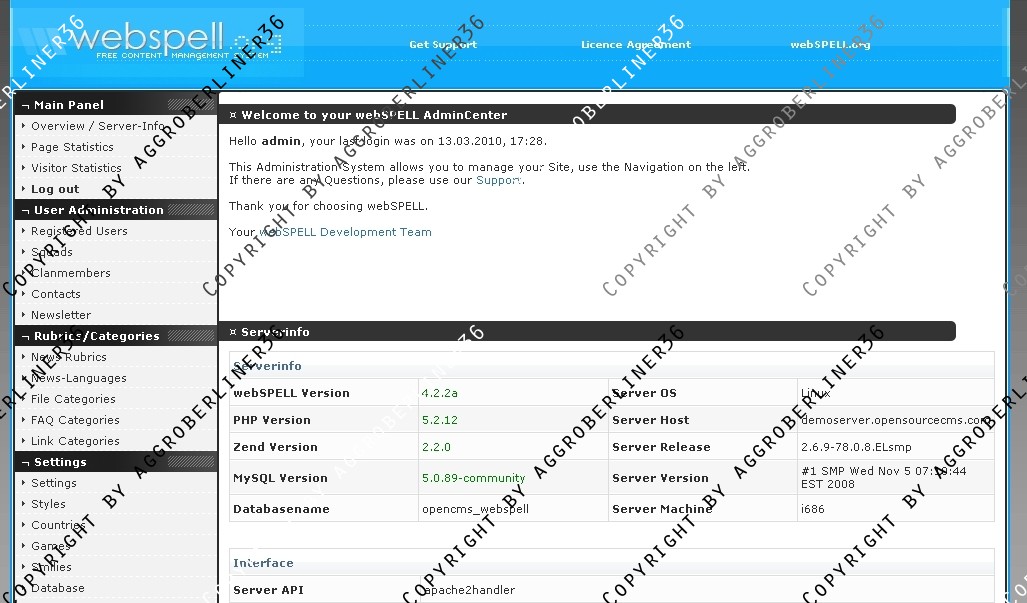This screenshot has width=1027, height=603.
Task: Click the database name opencms_webspell
Action: coord(476,509)
